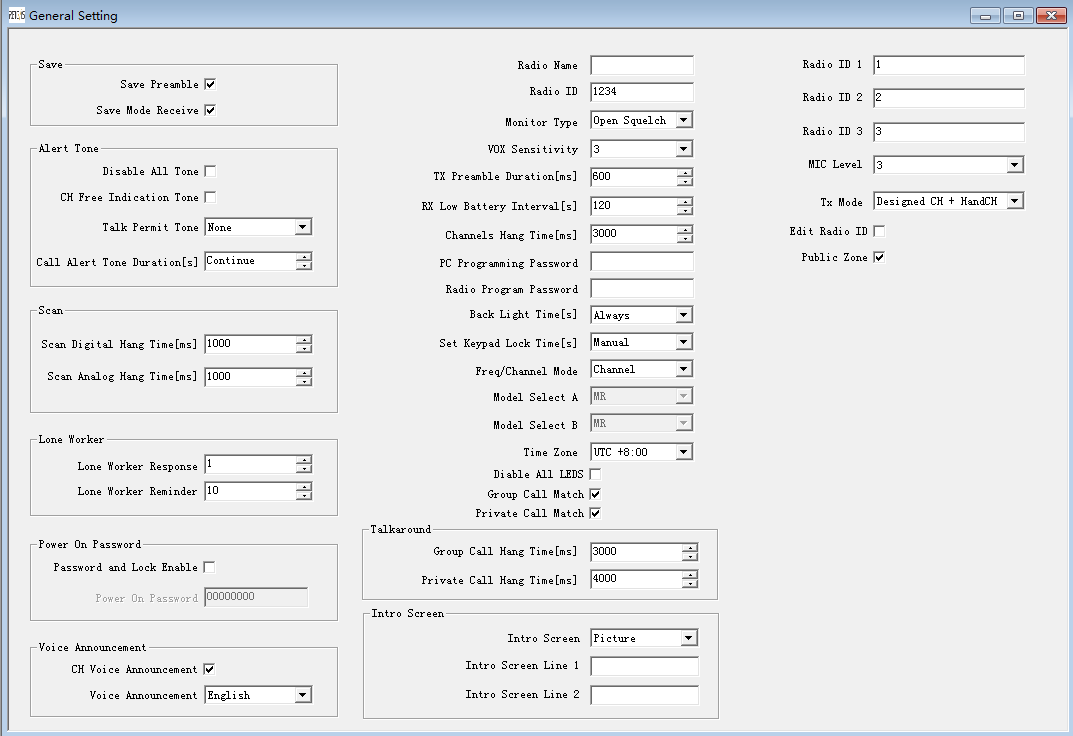The image size is (1073, 736).
Task: Increase TX Preamble Duration with up arrow
Action: (x=684, y=173)
